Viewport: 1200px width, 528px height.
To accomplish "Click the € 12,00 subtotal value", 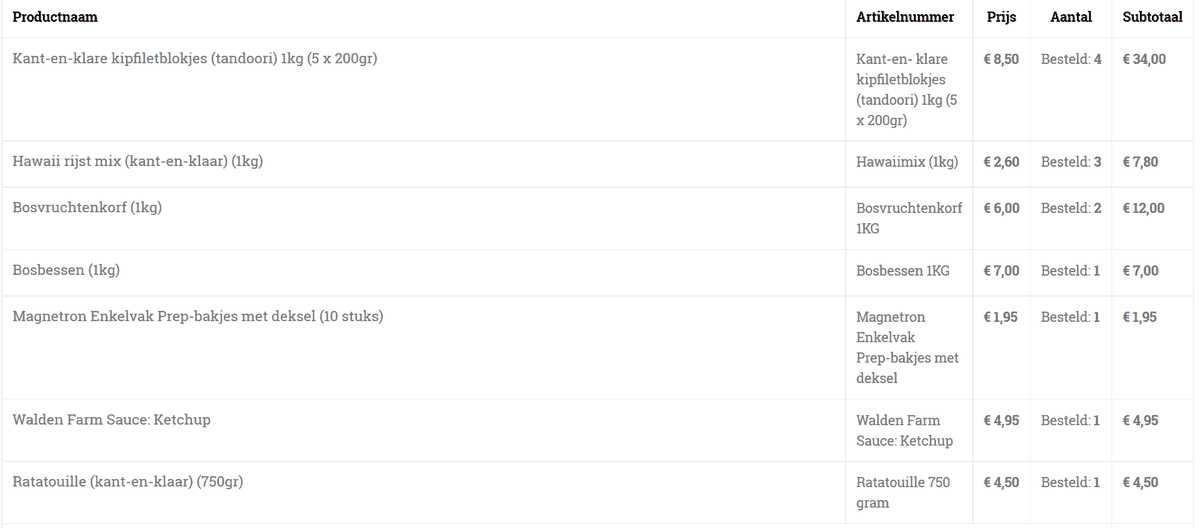I will coord(1144,208).
